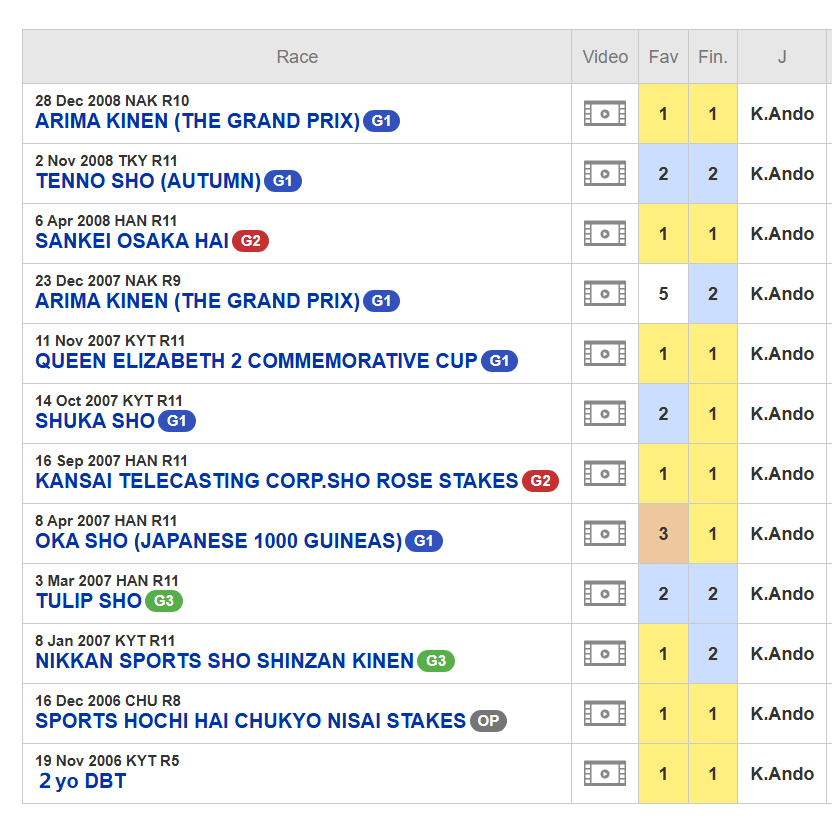Play video for Tulip Sho race
This screenshot has width=832, height=822.
pyautogui.click(x=604, y=593)
